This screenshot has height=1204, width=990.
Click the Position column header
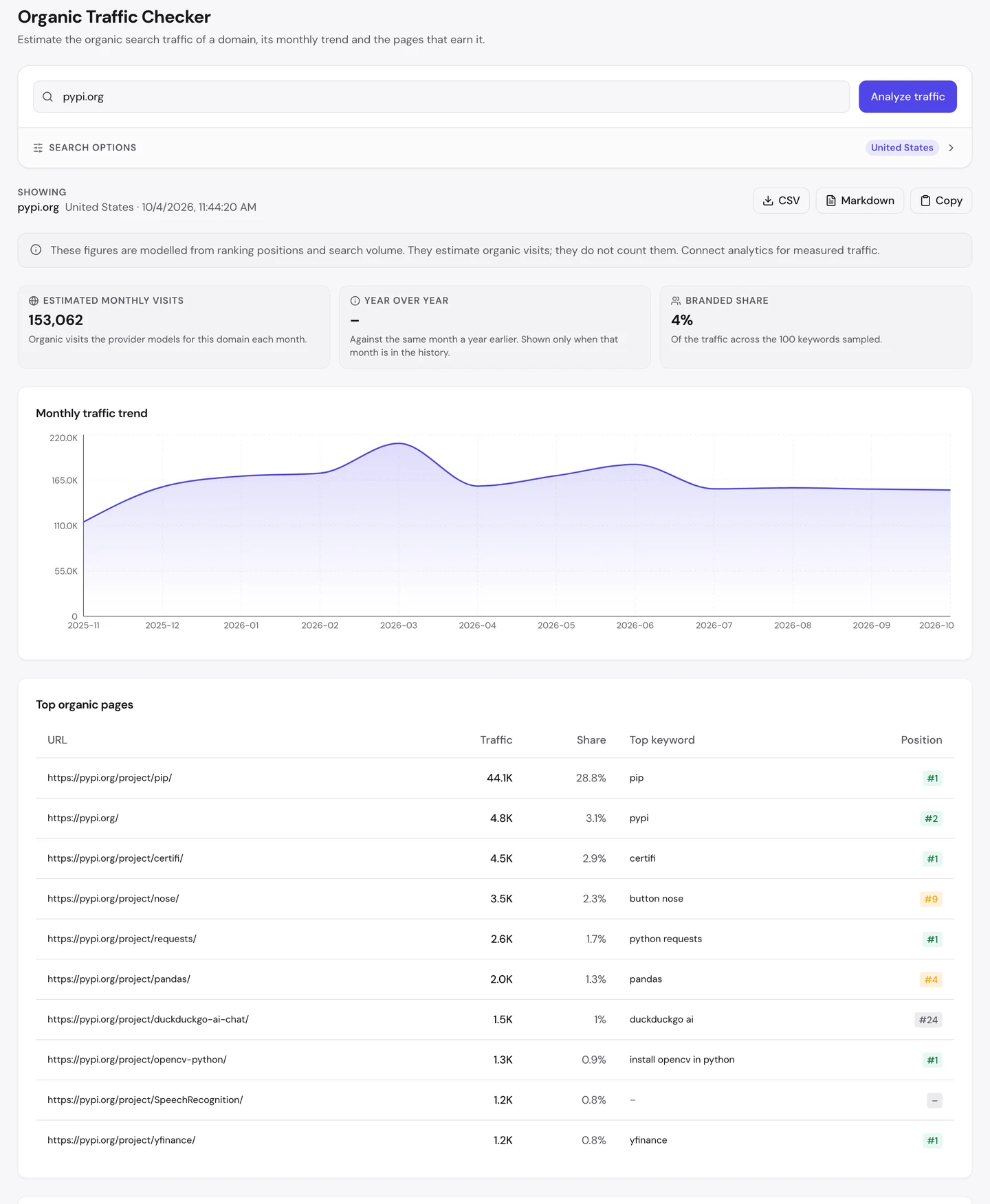tap(921, 740)
